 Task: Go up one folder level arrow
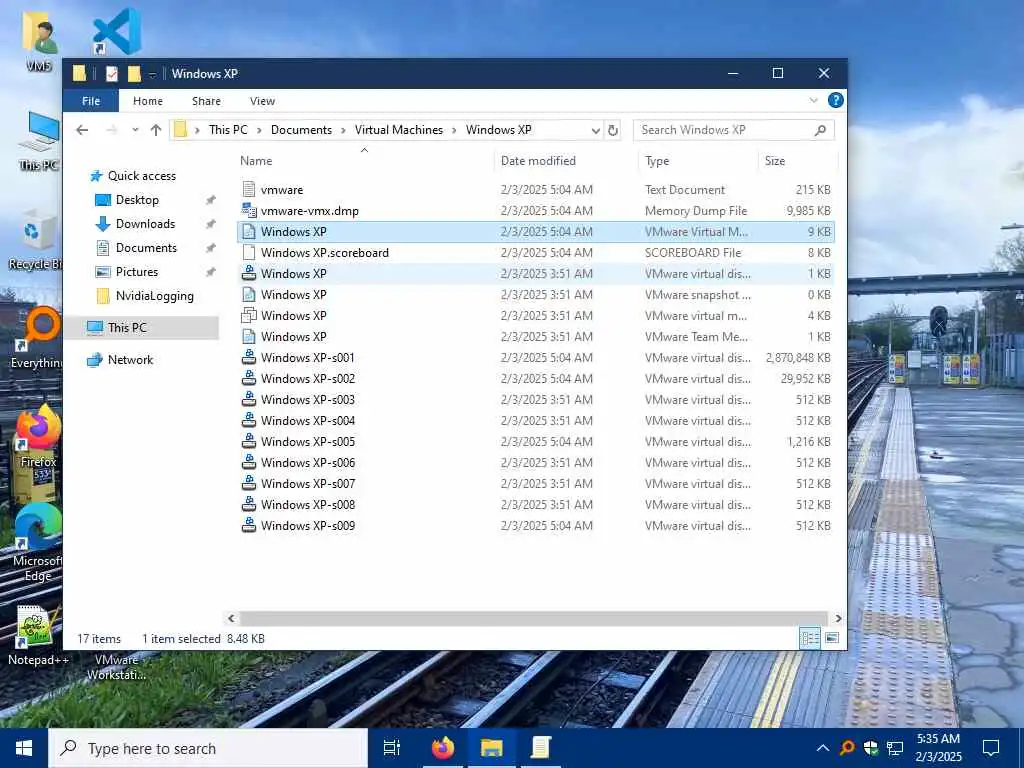(155, 130)
